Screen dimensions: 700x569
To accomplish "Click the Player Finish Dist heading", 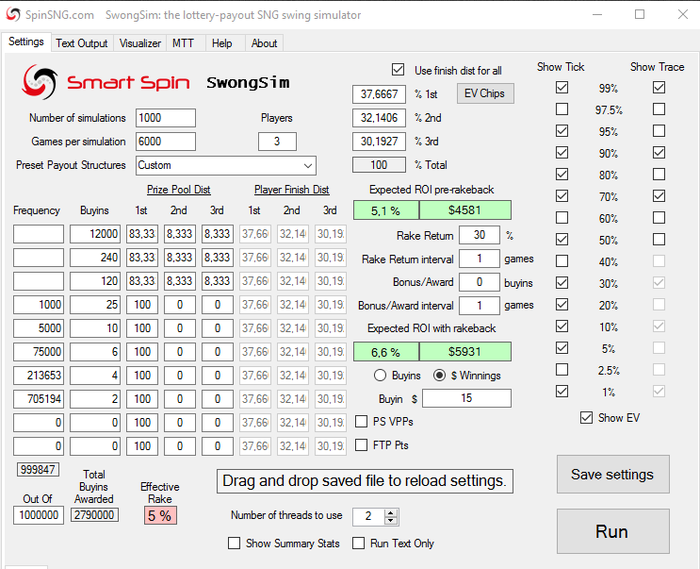I will click(x=292, y=190).
